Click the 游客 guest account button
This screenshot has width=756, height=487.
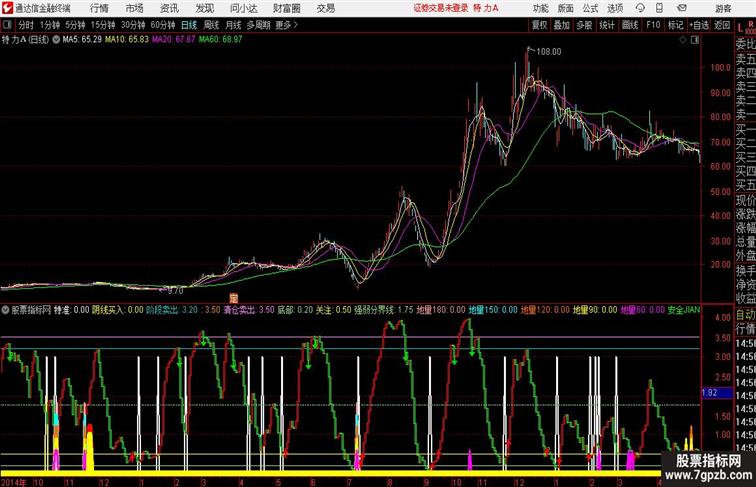723,8
